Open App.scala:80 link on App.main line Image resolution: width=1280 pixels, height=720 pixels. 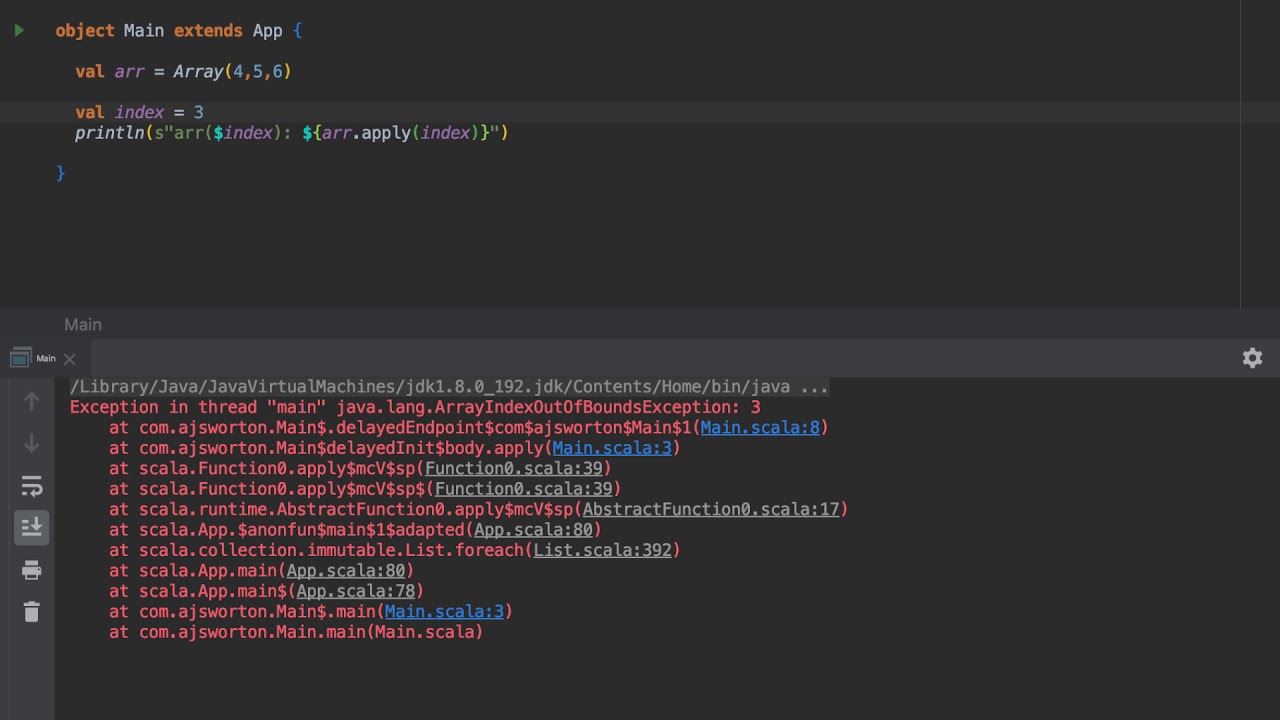pos(346,571)
